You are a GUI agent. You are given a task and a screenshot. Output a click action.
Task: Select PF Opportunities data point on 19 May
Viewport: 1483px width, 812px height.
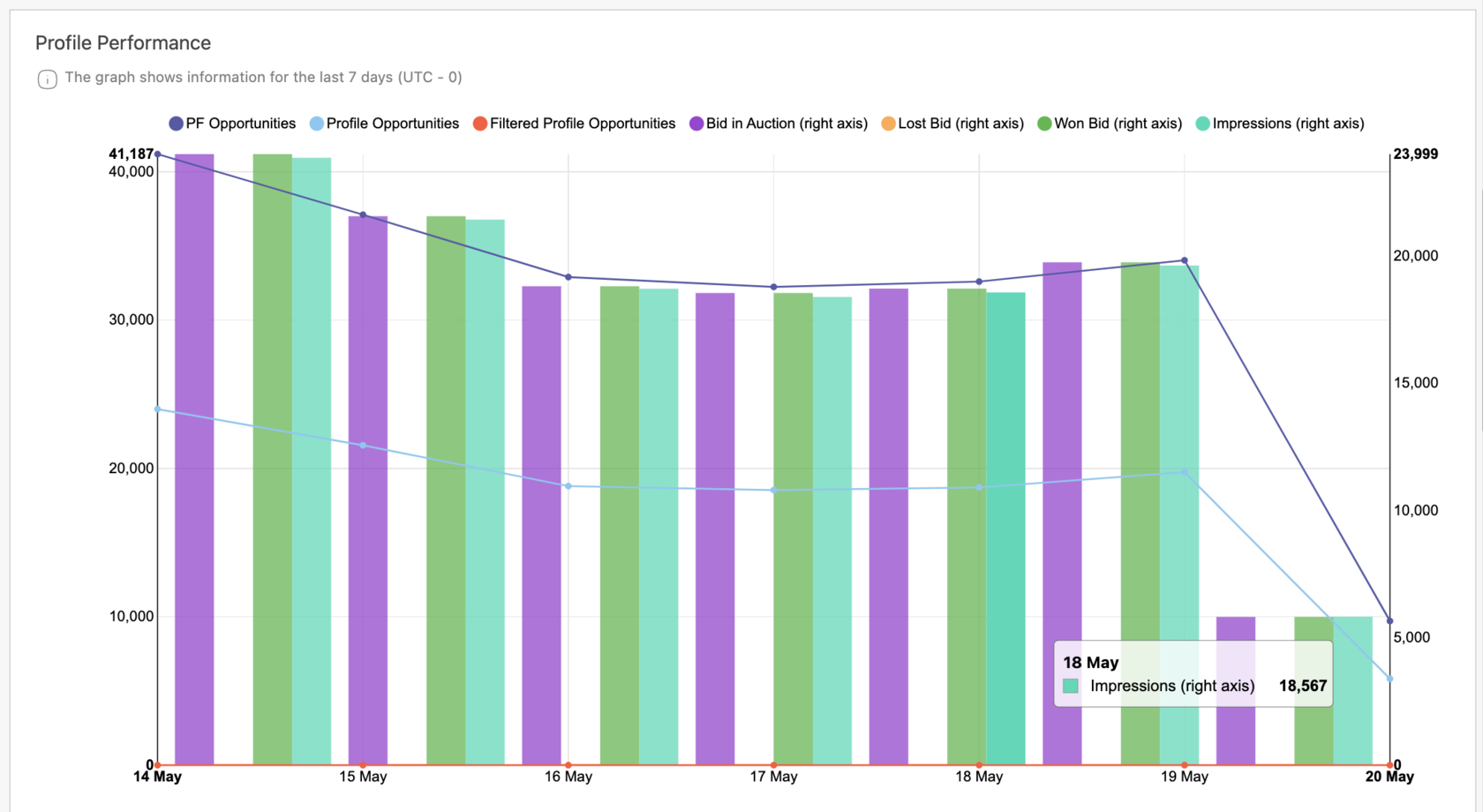1185,261
